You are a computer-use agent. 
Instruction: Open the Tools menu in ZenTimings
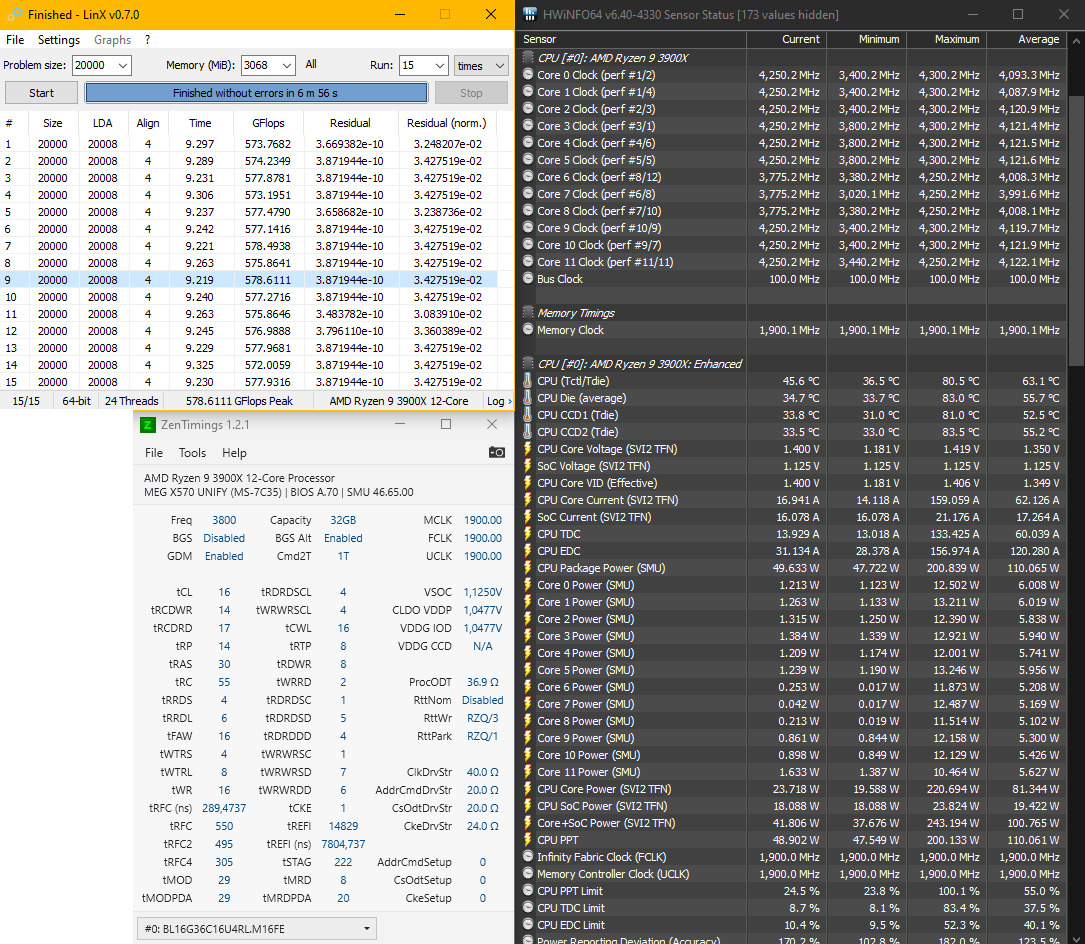pyautogui.click(x=192, y=453)
